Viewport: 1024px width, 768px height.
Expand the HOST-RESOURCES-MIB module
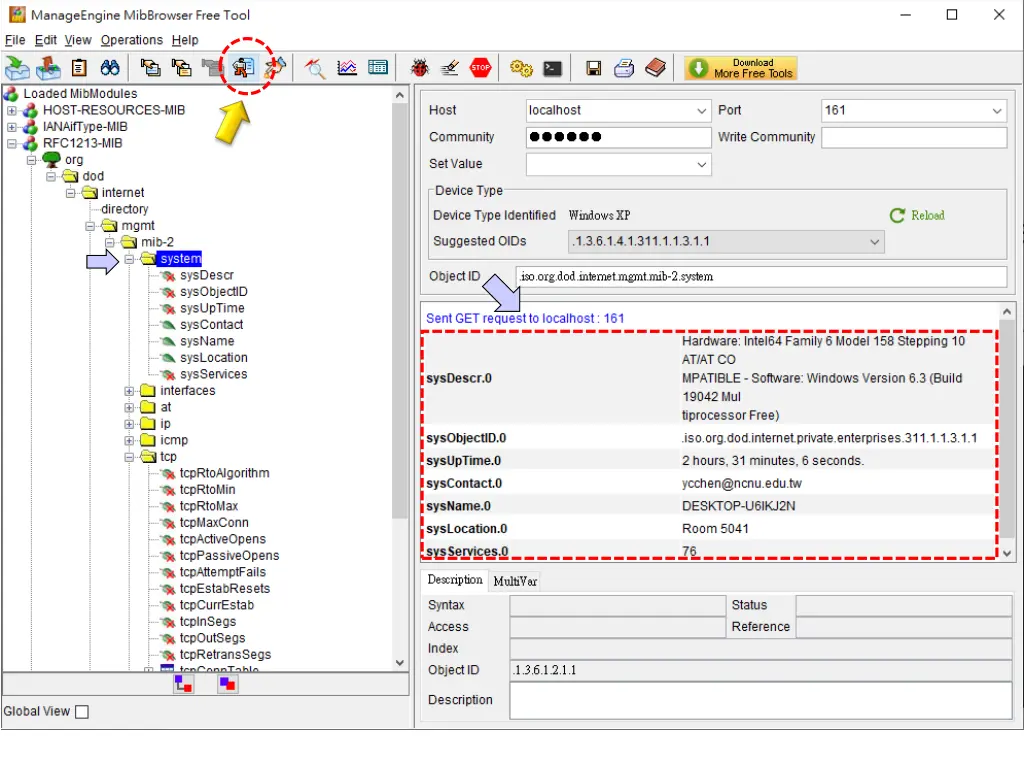tap(12, 110)
